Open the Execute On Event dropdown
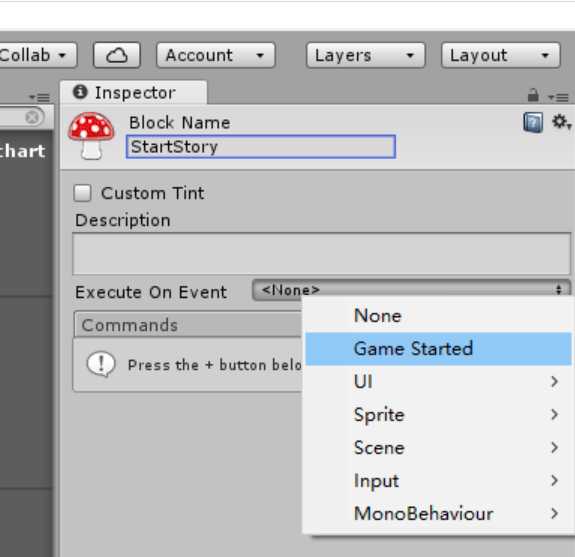Viewport: 575px width, 557px height. coord(411,290)
